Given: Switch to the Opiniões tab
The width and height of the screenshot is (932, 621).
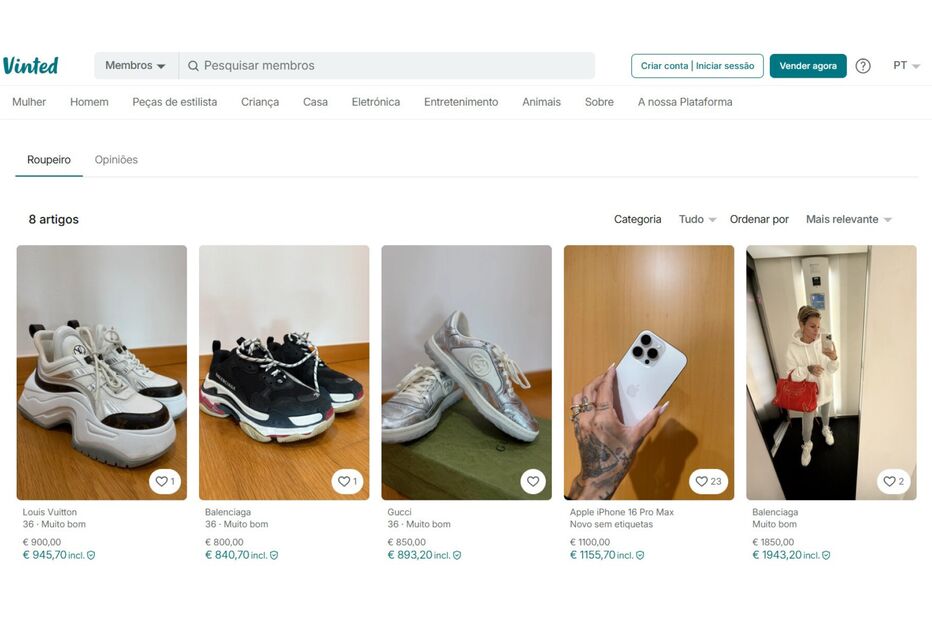Looking at the screenshot, I should [116, 160].
